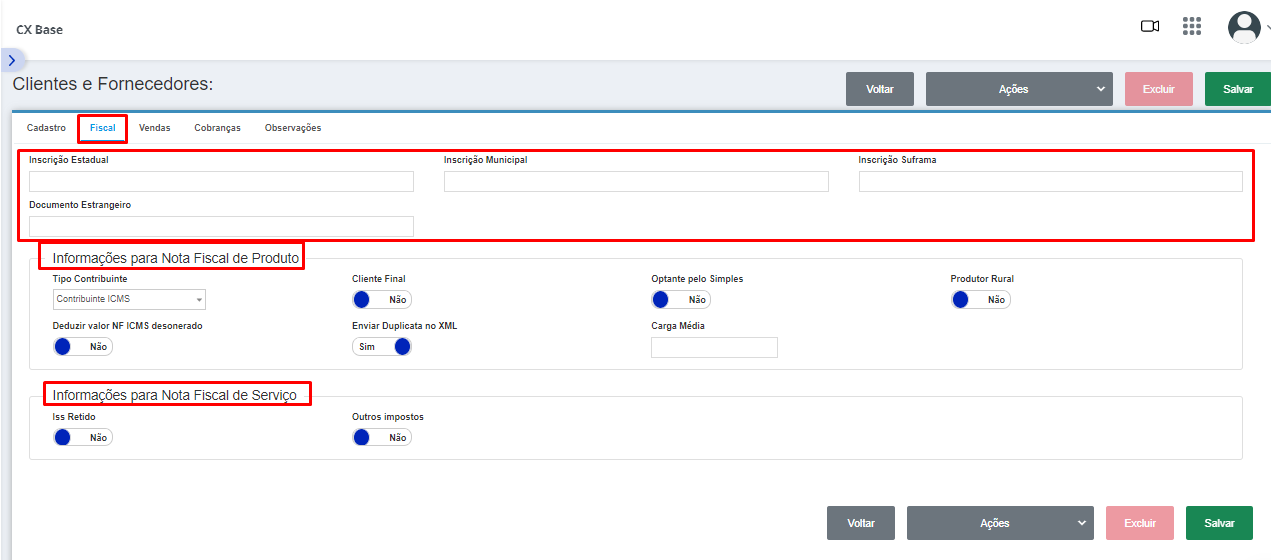Toggle Outros impostos switch
This screenshot has height=560, width=1271.
381,438
